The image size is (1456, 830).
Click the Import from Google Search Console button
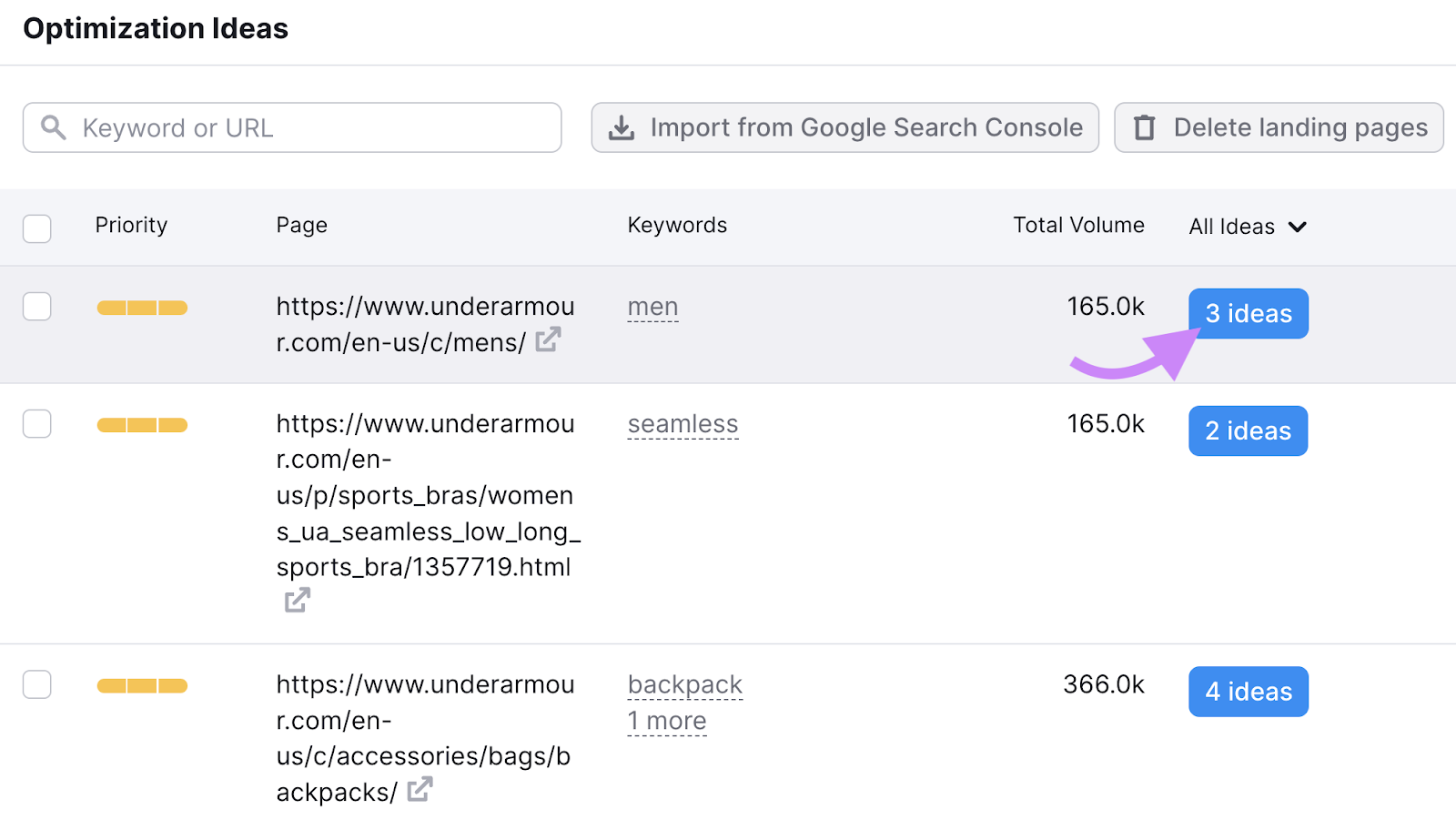845,127
